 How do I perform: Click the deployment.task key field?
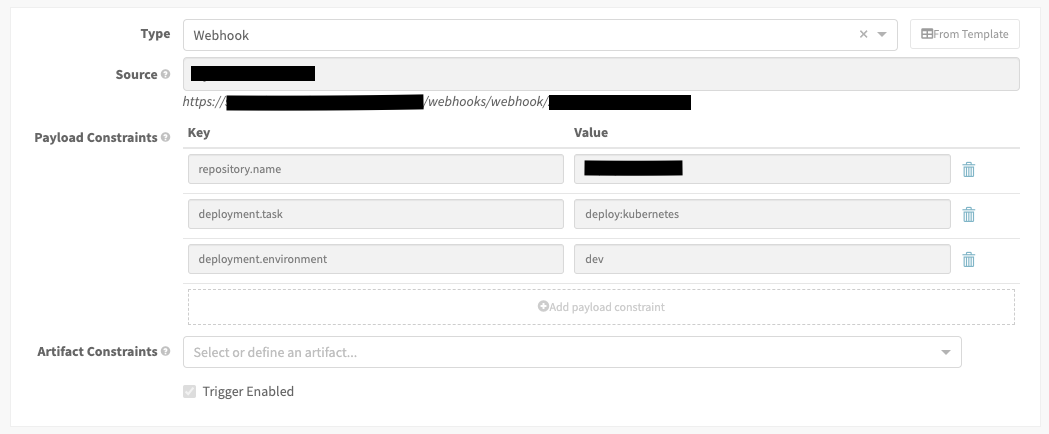[x=375, y=214]
